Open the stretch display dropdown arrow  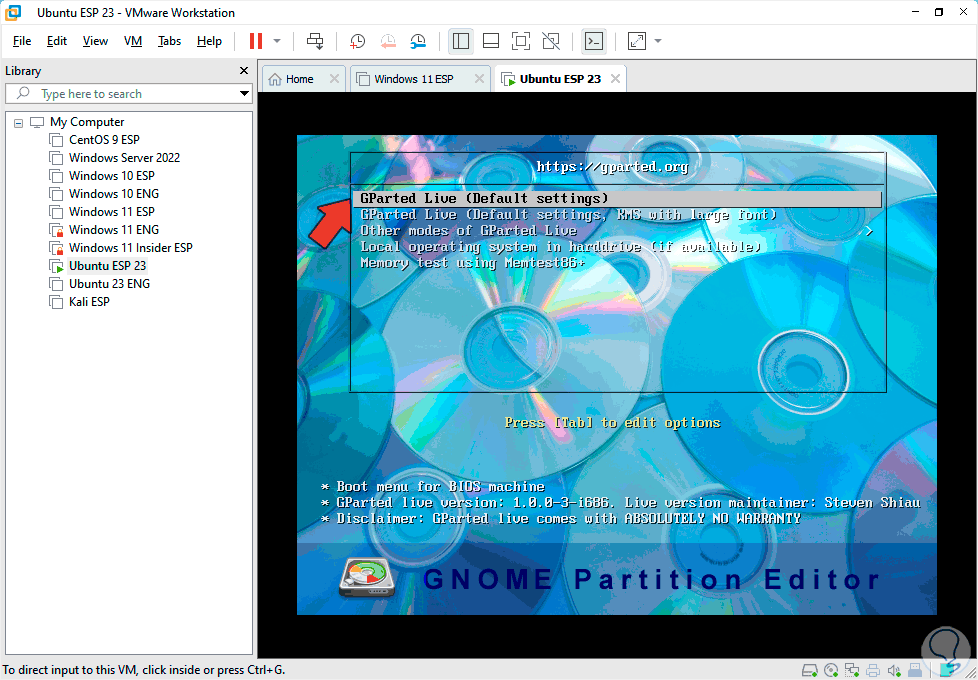click(657, 41)
